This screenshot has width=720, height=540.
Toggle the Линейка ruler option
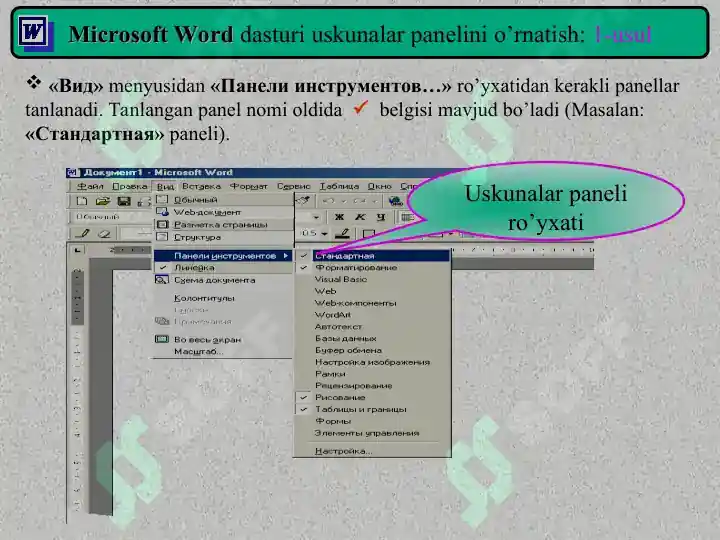[223, 267]
